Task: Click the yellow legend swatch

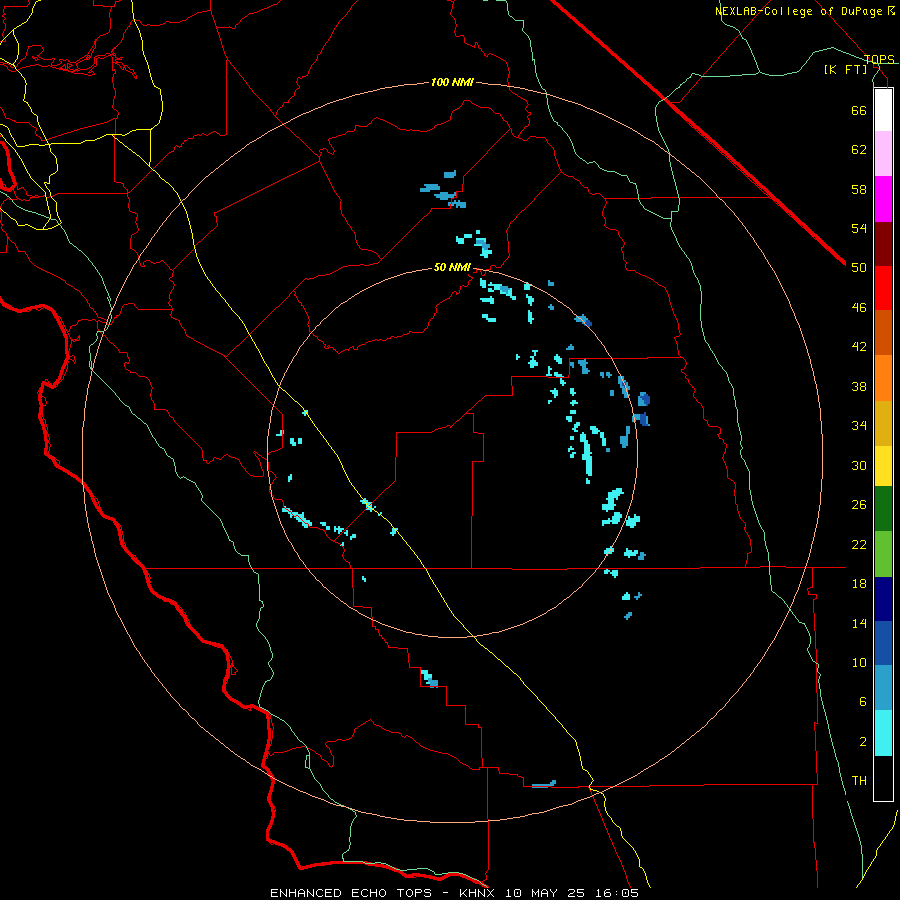Action: 883,466
